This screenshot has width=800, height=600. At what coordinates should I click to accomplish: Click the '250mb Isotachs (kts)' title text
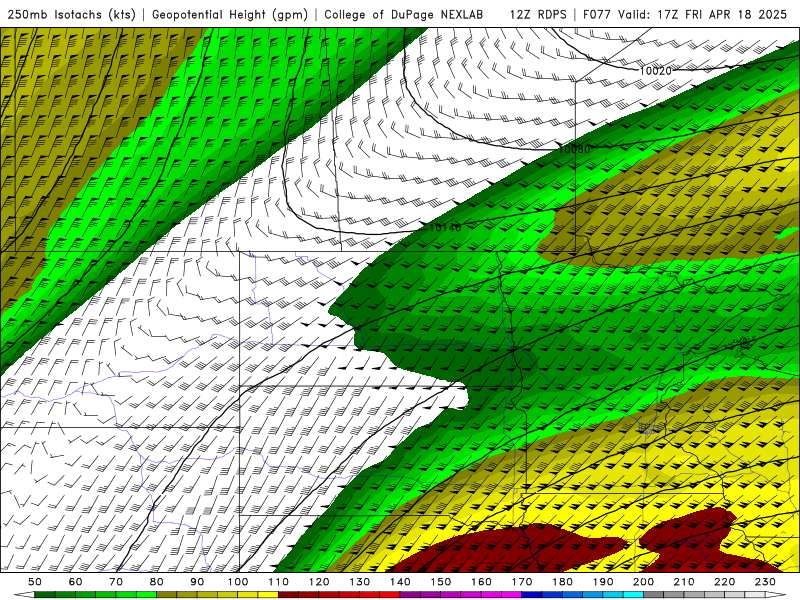pyautogui.click(x=71, y=14)
